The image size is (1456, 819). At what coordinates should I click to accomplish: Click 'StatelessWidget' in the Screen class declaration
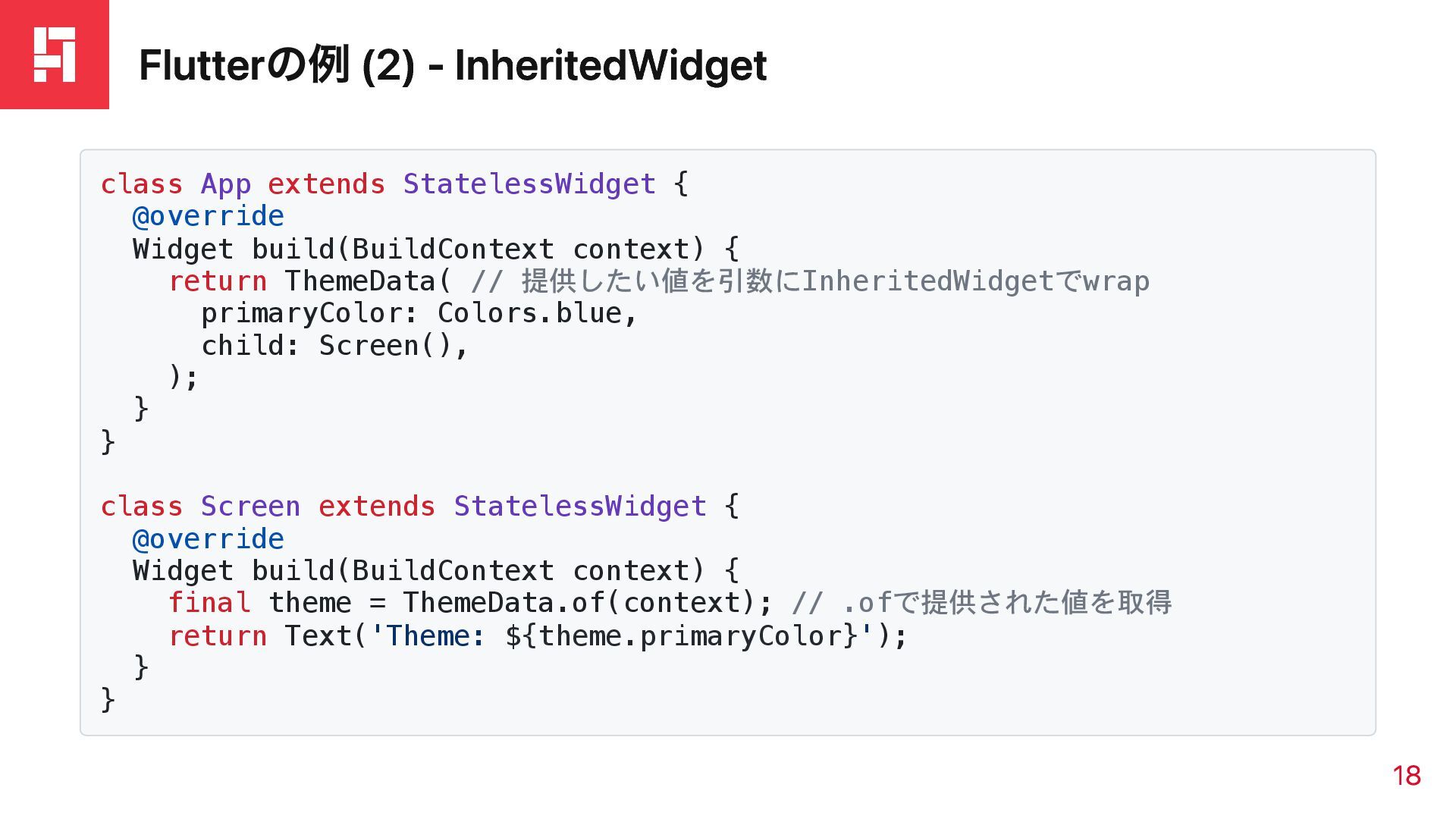pyautogui.click(x=580, y=506)
